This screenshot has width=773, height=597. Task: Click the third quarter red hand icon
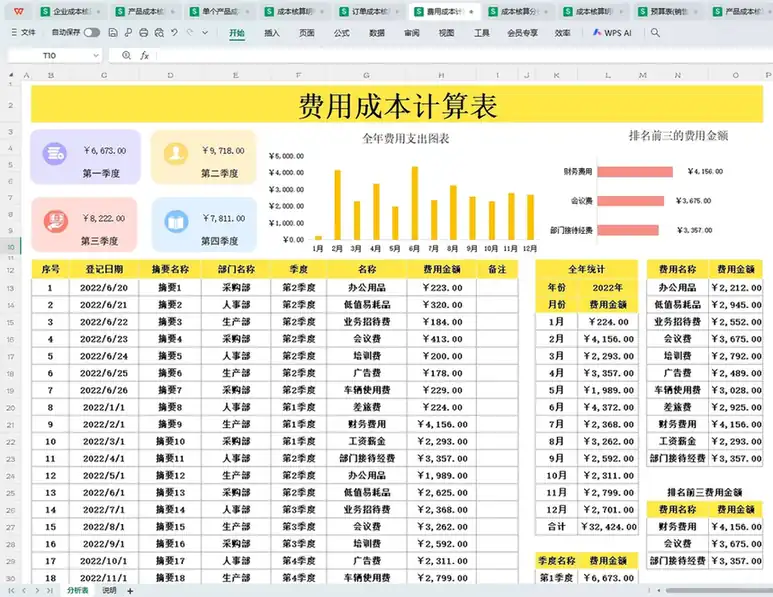(x=56, y=221)
